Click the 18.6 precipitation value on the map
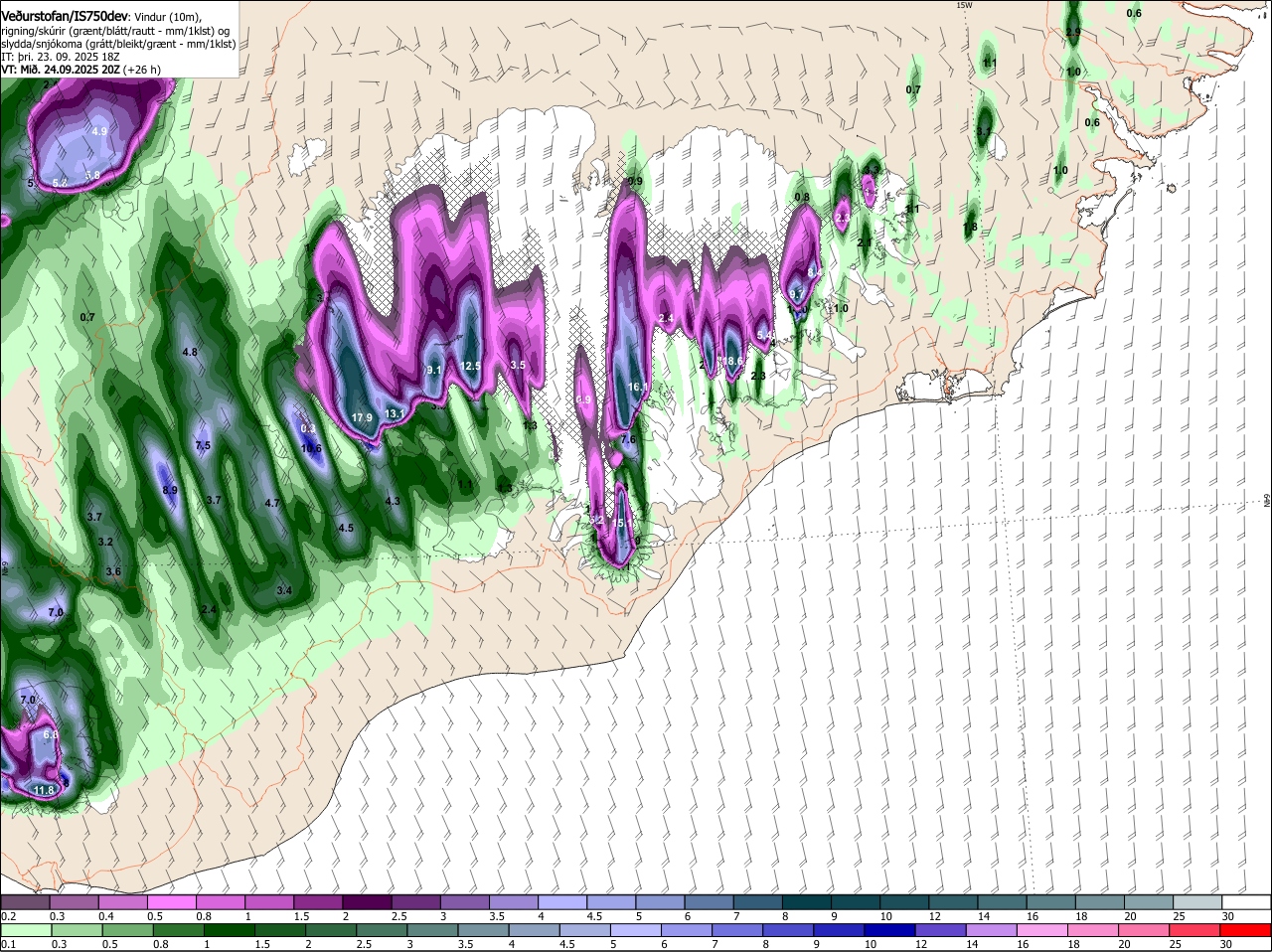Viewport: 1272px width, 952px height. click(733, 361)
